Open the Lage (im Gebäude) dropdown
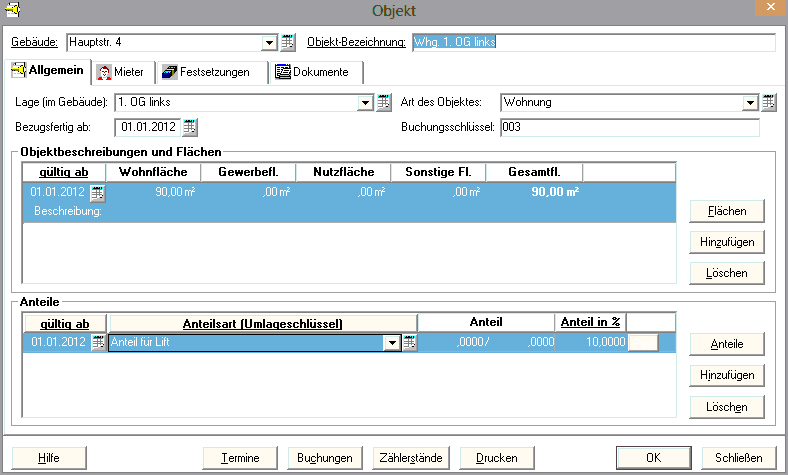Viewport: 788px width, 475px height. (x=366, y=102)
